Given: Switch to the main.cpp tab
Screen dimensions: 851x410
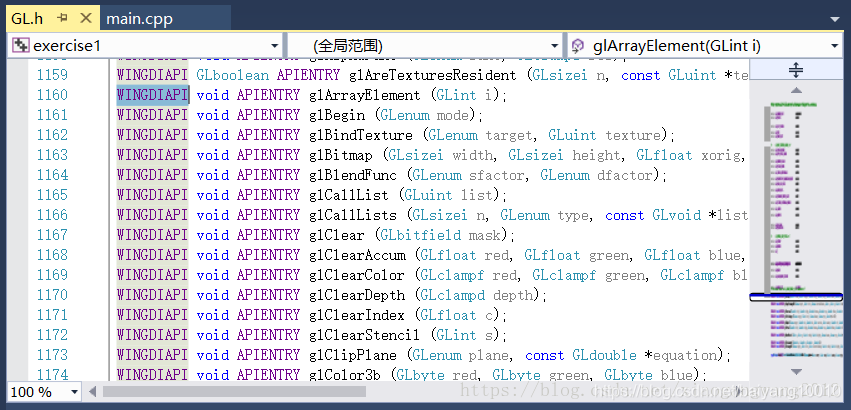Looking at the screenshot, I should [139, 20].
